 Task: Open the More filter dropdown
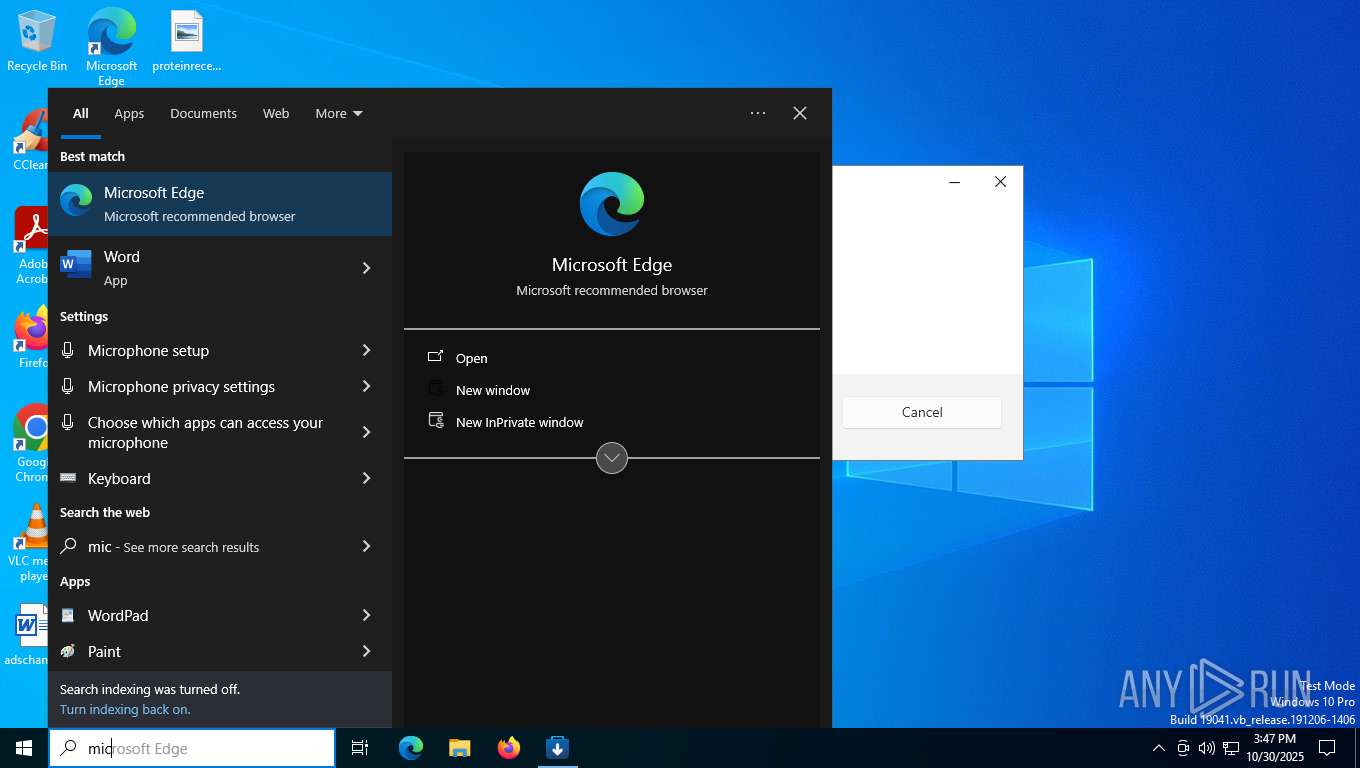tap(339, 113)
